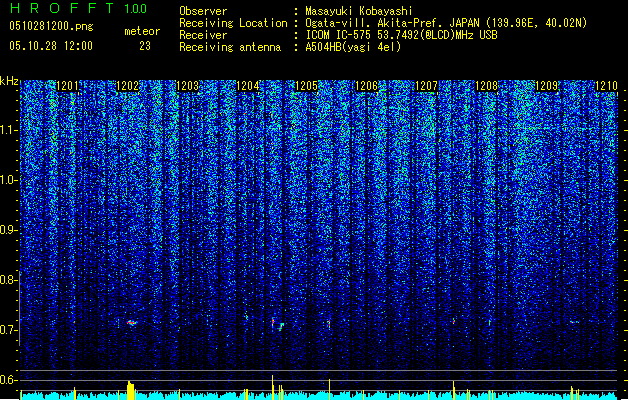Click the 1.0 kHz axis label
The image size is (629, 400).
9,180
